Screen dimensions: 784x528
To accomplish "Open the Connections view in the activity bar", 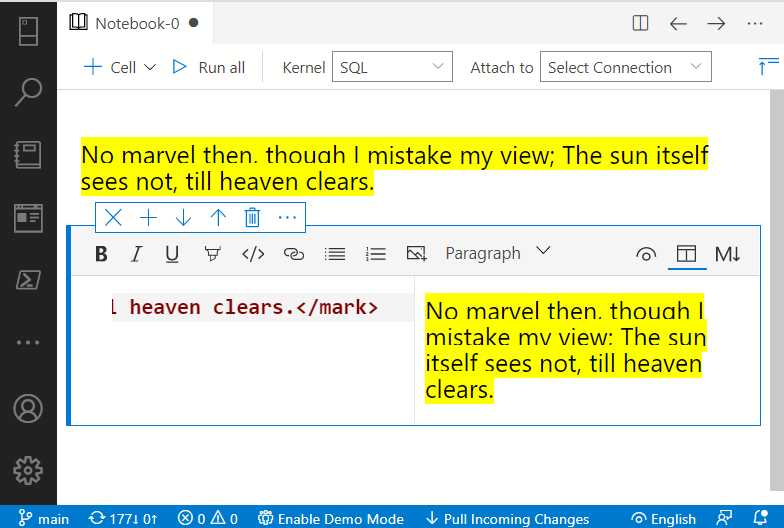I will (x=28, y=31).
